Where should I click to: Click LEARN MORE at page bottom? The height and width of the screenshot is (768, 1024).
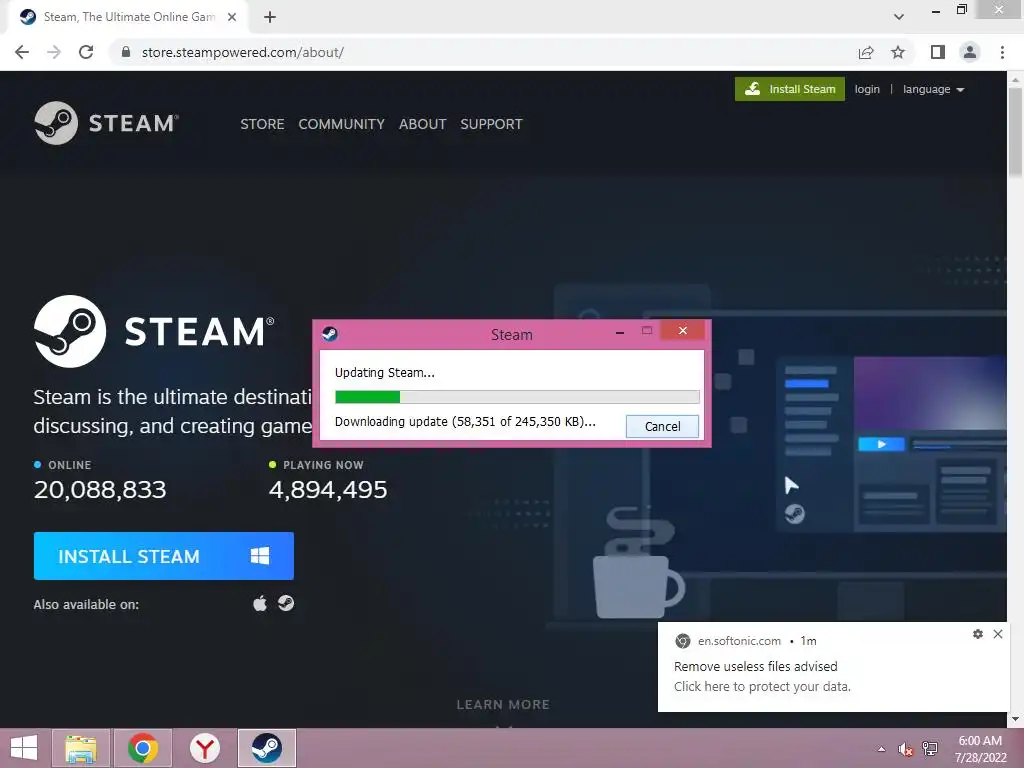(x=503, y=705)
